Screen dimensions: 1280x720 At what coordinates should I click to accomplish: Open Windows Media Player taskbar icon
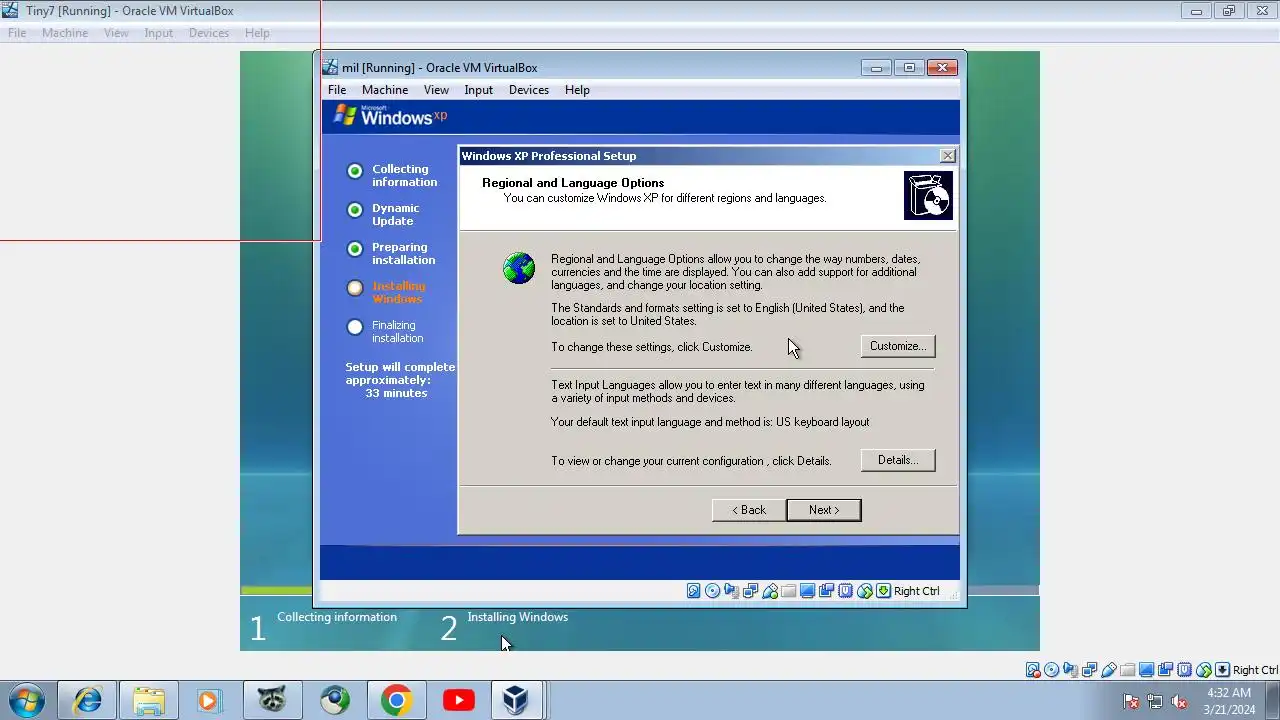[210, 701]
